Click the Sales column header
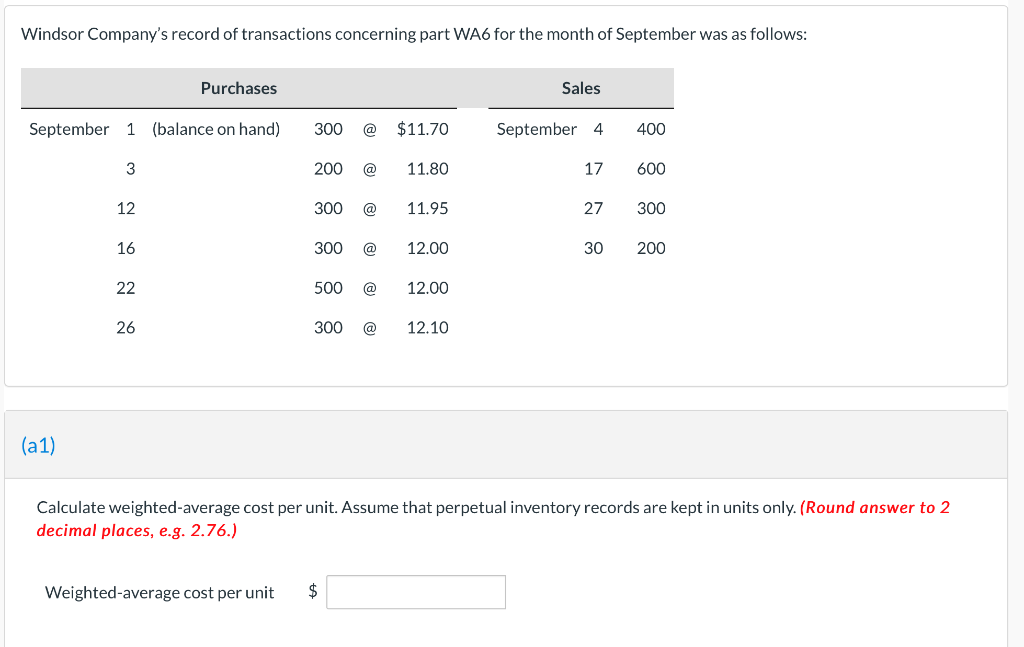Viewport: 1024px width, 647px height. tap(581, 88)
